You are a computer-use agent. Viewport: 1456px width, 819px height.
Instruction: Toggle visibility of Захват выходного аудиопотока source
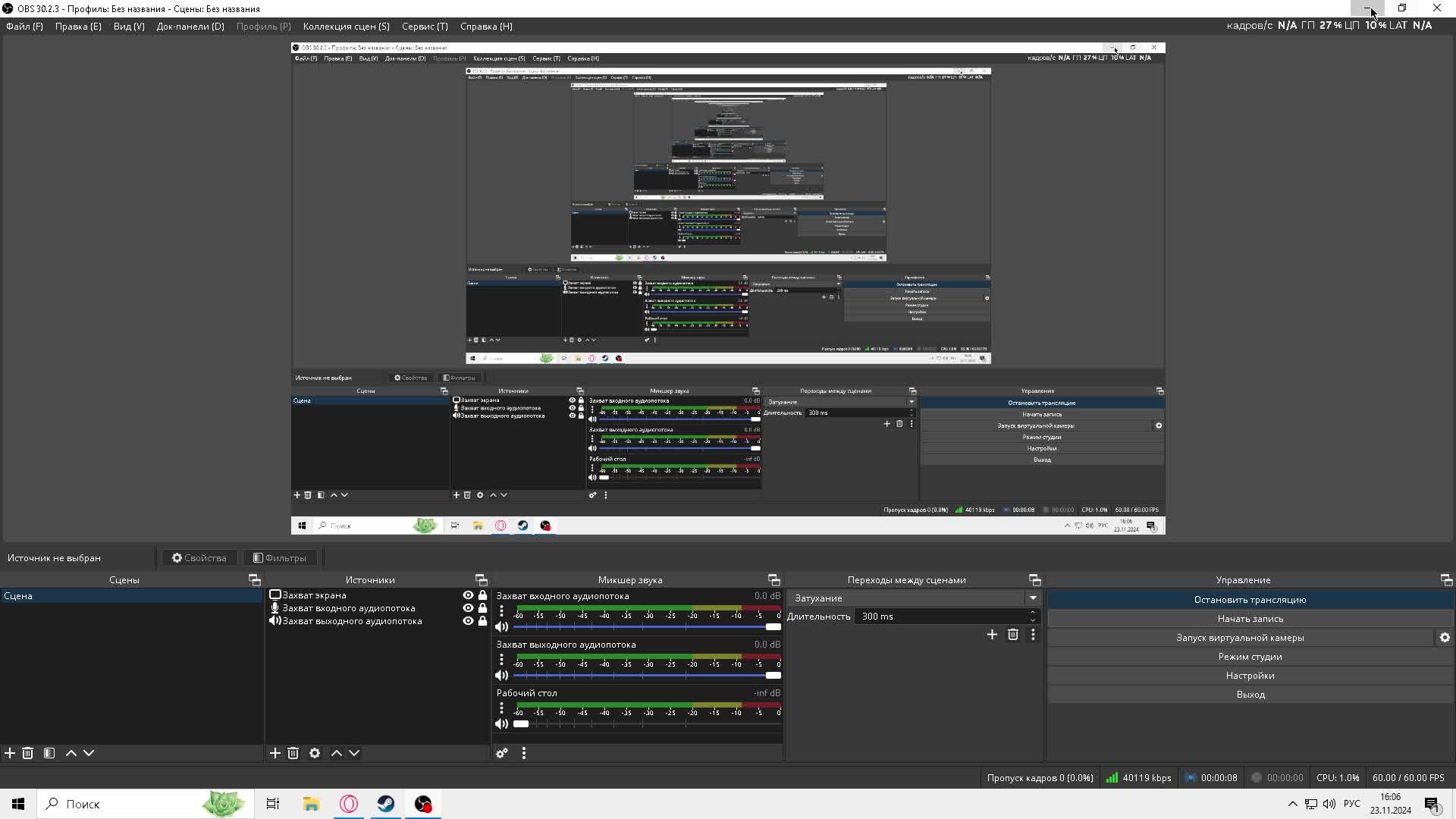point(468,621)
